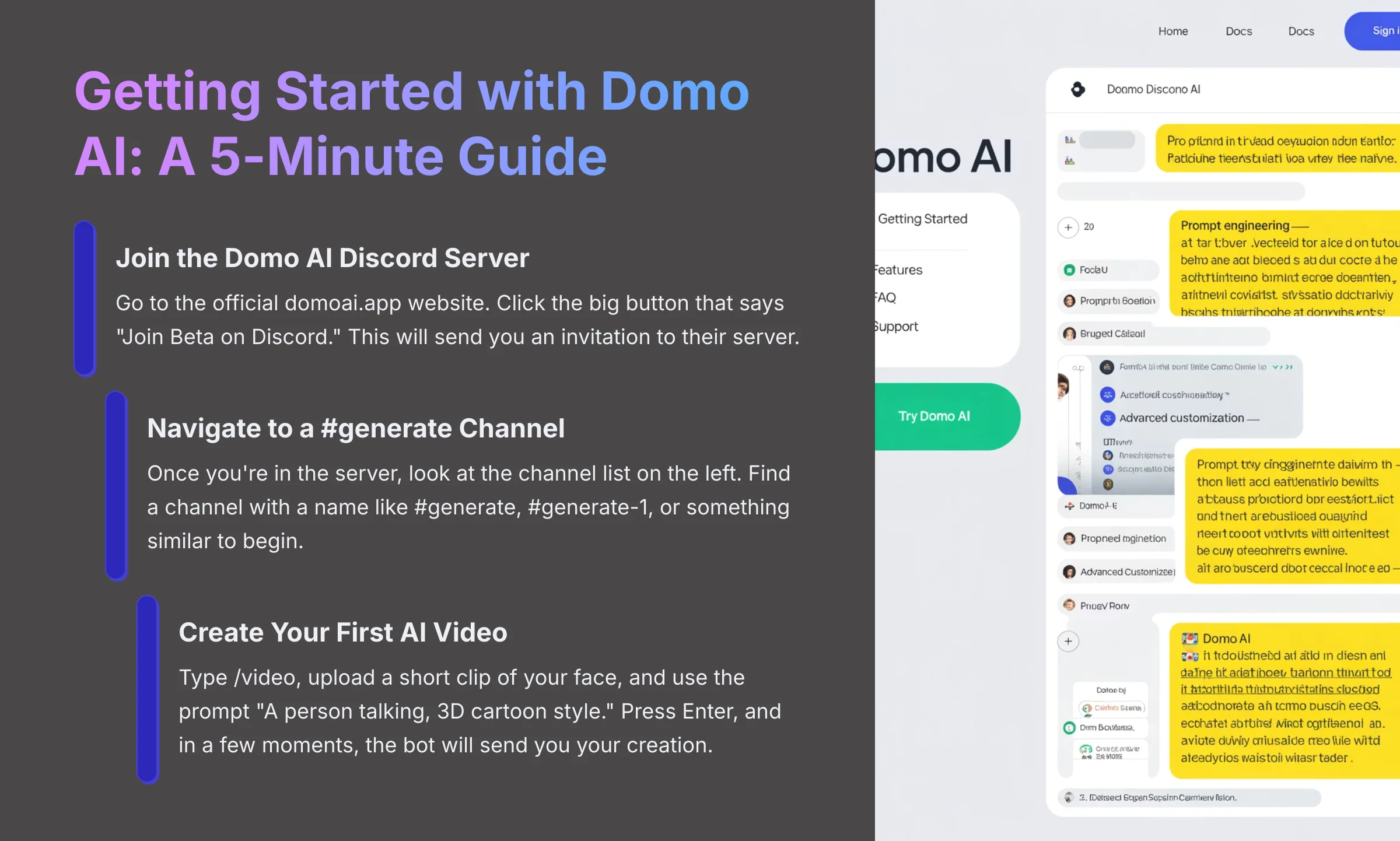This screenshot has width=1400, height=841.
Task: Click the green Try Domo AI button
Action: tap(947, 416)
